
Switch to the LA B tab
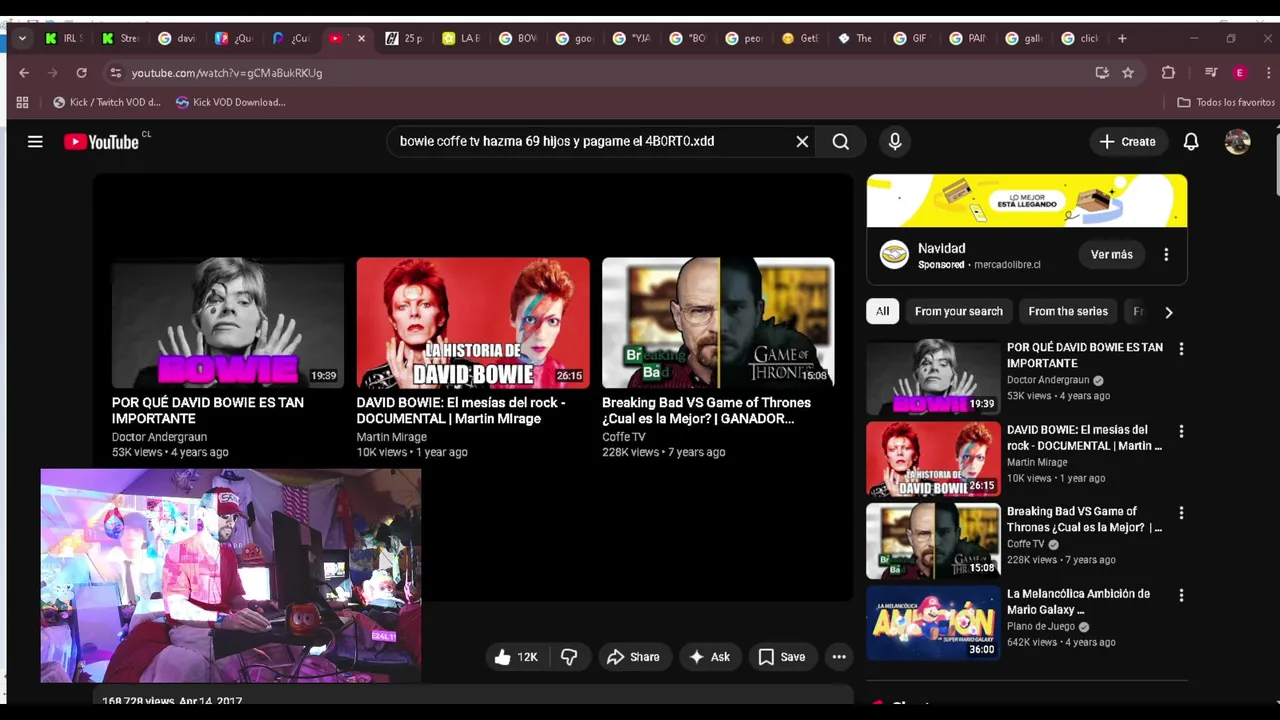click(x=461, y=39)
